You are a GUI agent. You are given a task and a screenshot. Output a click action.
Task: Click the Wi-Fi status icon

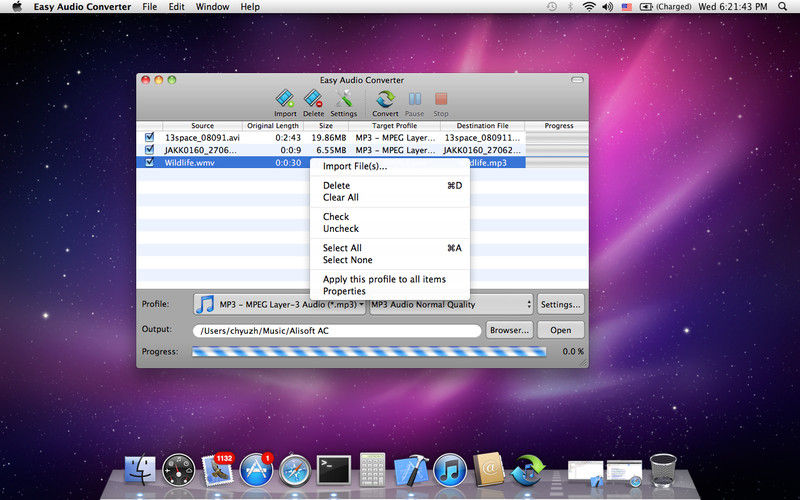click(589, 7)
